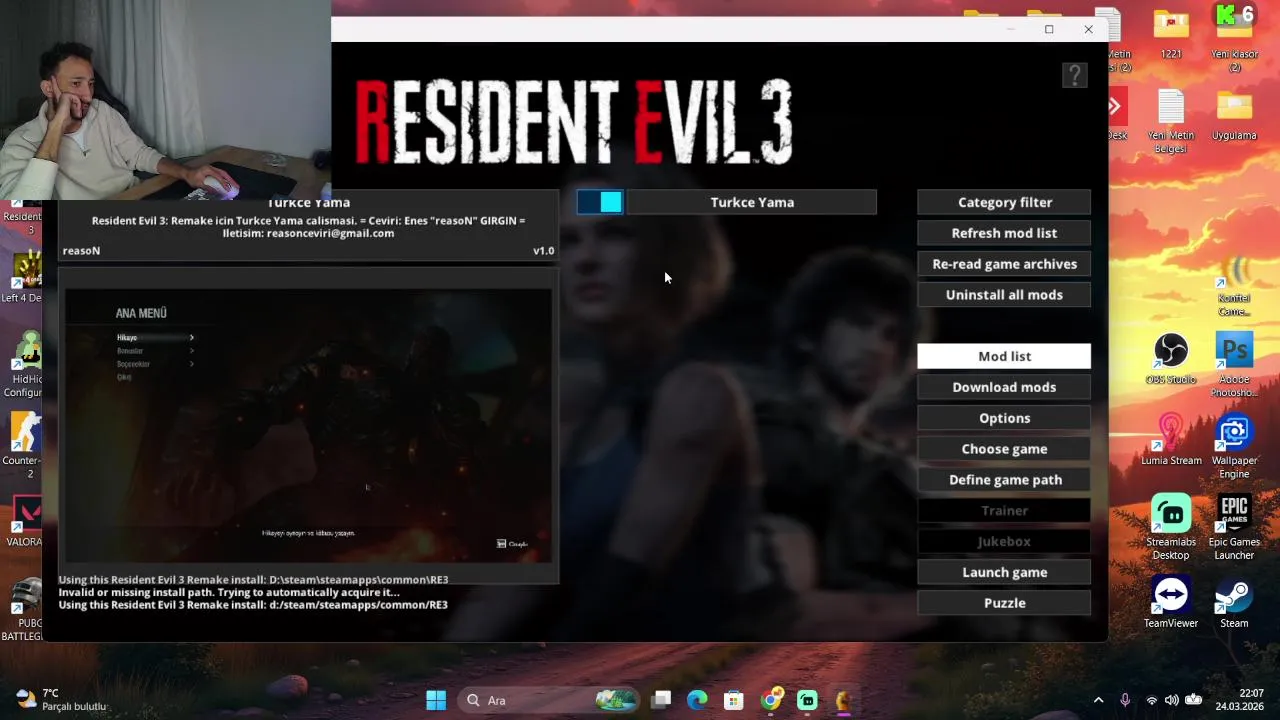Open the Lumia Stream shortcut
1280x720 pixels.
pyautogui.click(x=1170, y=440)
